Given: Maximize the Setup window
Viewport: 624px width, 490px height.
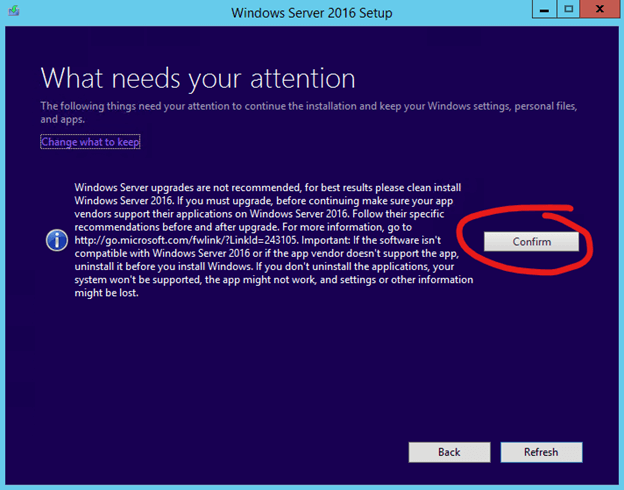Looking at the screenshot, I should pos(568,10).
